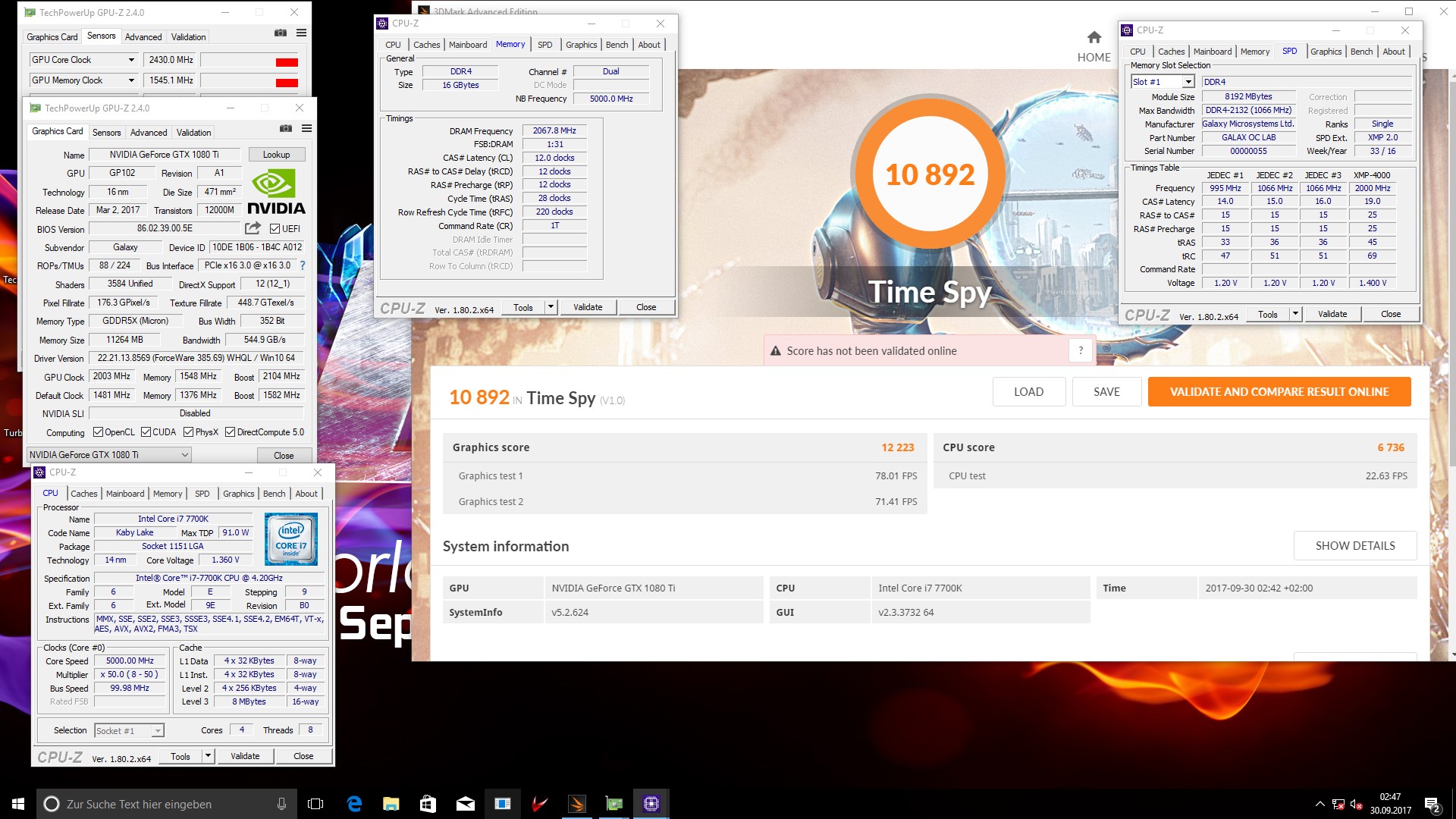The image size is (1456, 819).
Task: Click the Lookup button in GPU-Z
Action: click(277, 155)
